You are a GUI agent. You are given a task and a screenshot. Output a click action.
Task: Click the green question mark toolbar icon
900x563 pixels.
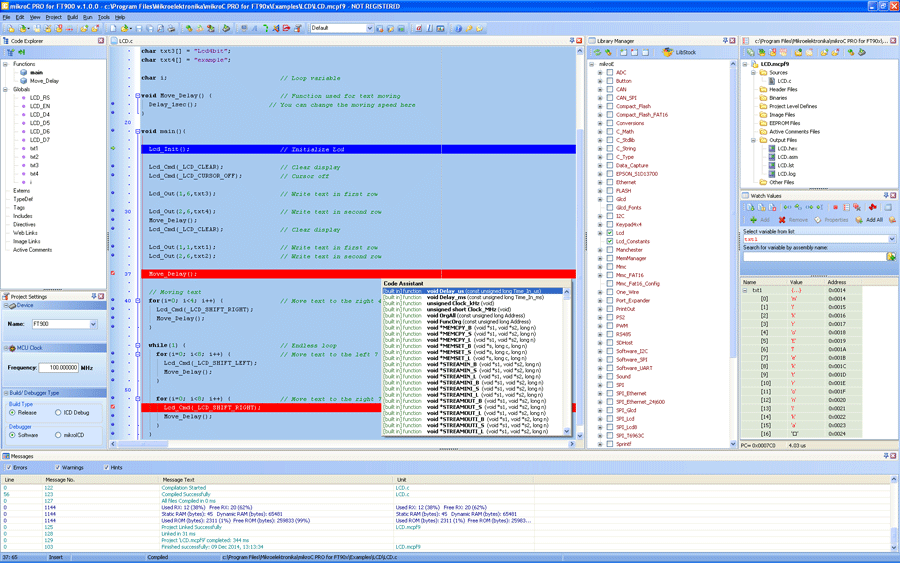(x=265, y=28)
